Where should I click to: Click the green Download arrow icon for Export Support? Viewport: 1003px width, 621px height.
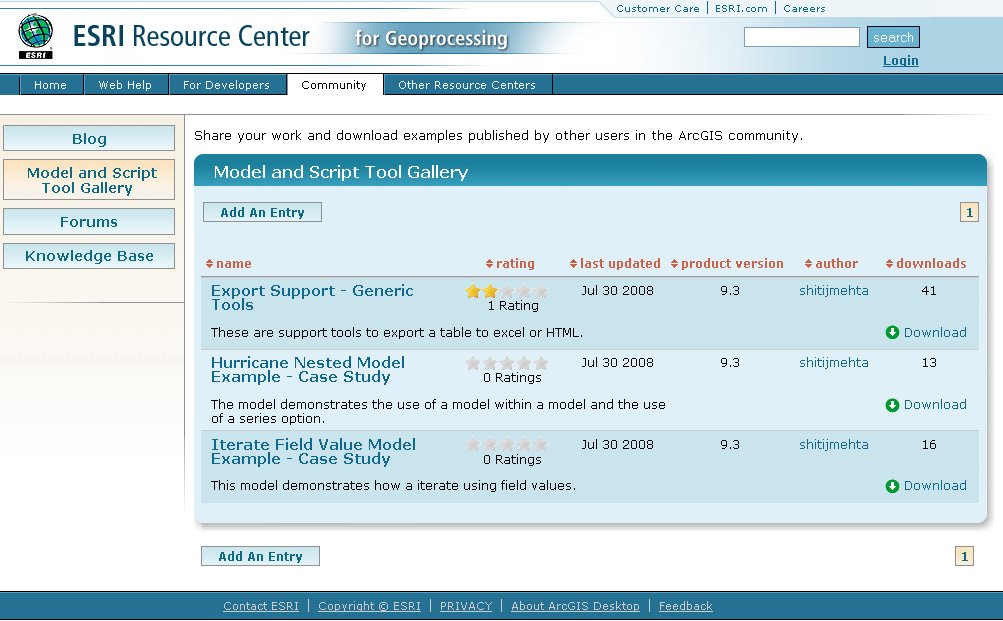[892, 333]
